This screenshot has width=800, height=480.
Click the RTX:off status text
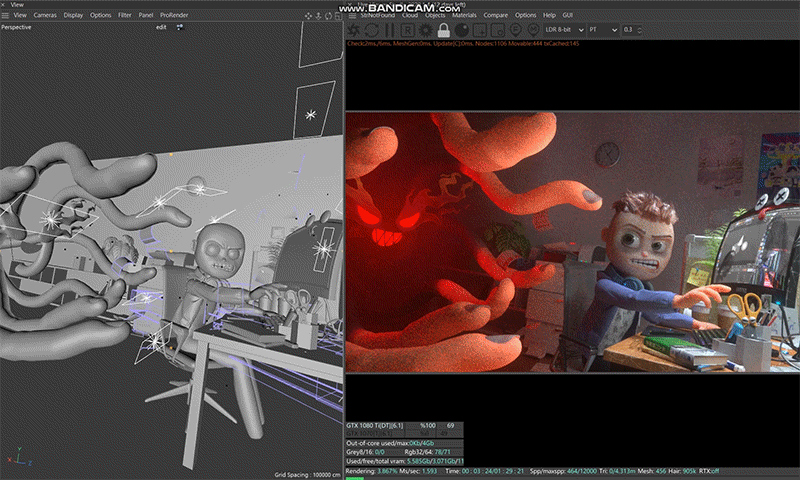[709, 471]
